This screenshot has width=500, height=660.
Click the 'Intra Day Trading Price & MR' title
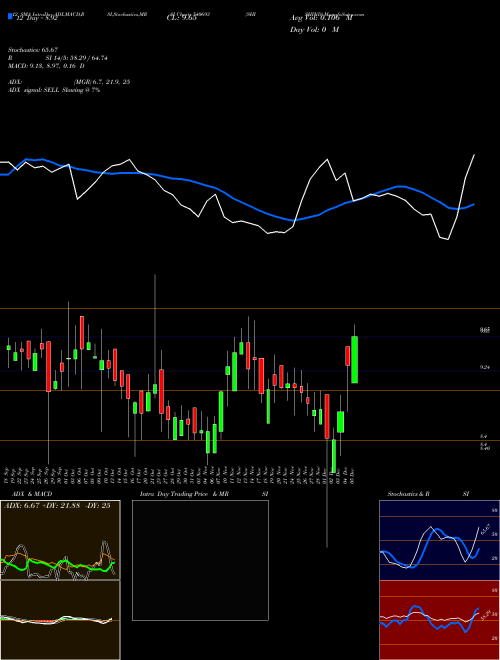coord(184,494)
